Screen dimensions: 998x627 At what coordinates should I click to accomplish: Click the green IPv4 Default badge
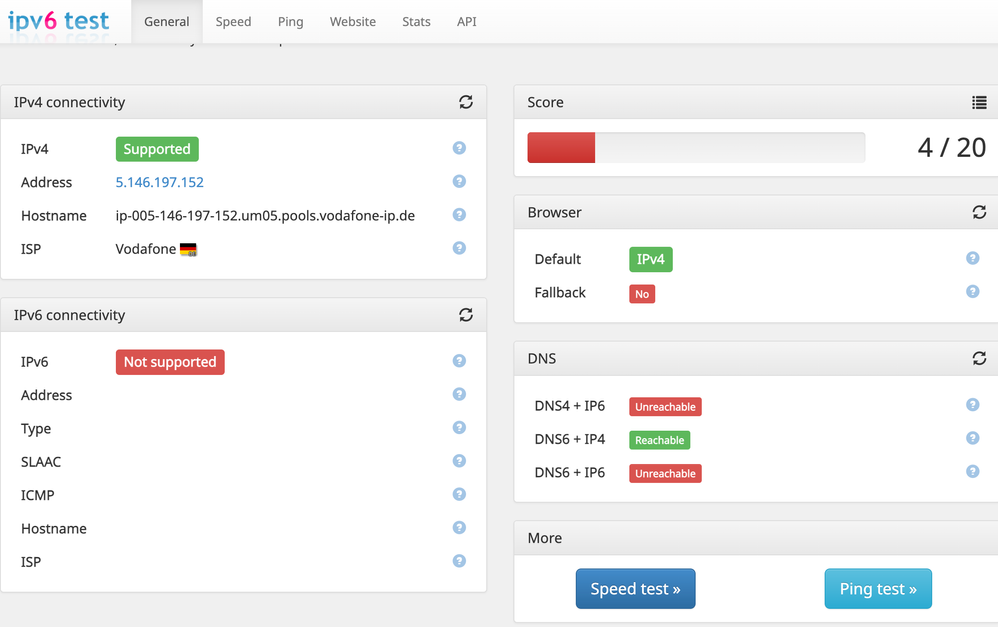coord(650,259)
